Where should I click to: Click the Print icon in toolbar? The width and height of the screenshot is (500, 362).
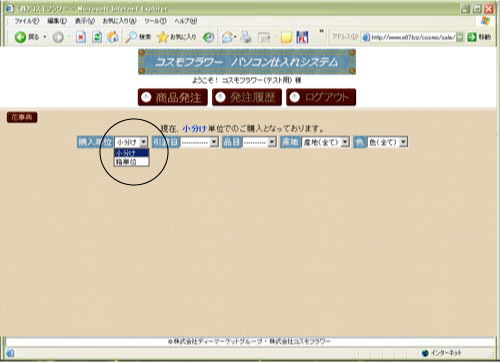pos(246,37)
